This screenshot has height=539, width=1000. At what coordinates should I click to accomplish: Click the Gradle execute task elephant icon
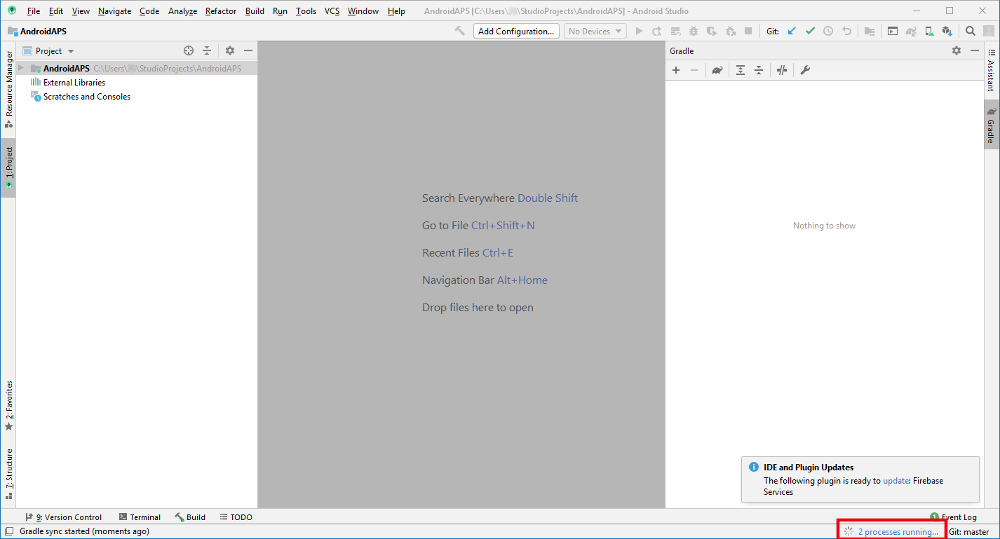pos(717,70)
